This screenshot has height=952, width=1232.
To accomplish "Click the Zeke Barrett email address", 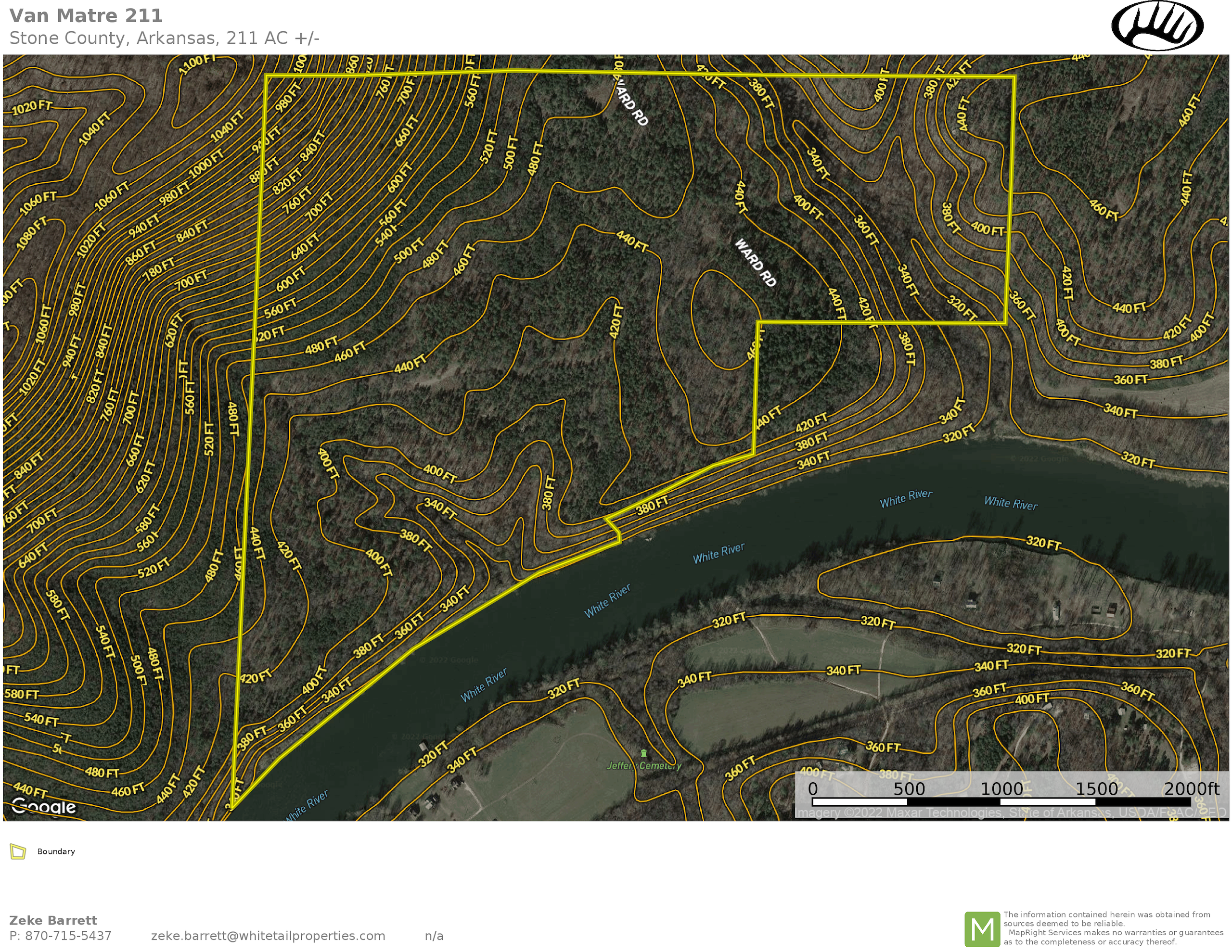I will click(268, 936).
